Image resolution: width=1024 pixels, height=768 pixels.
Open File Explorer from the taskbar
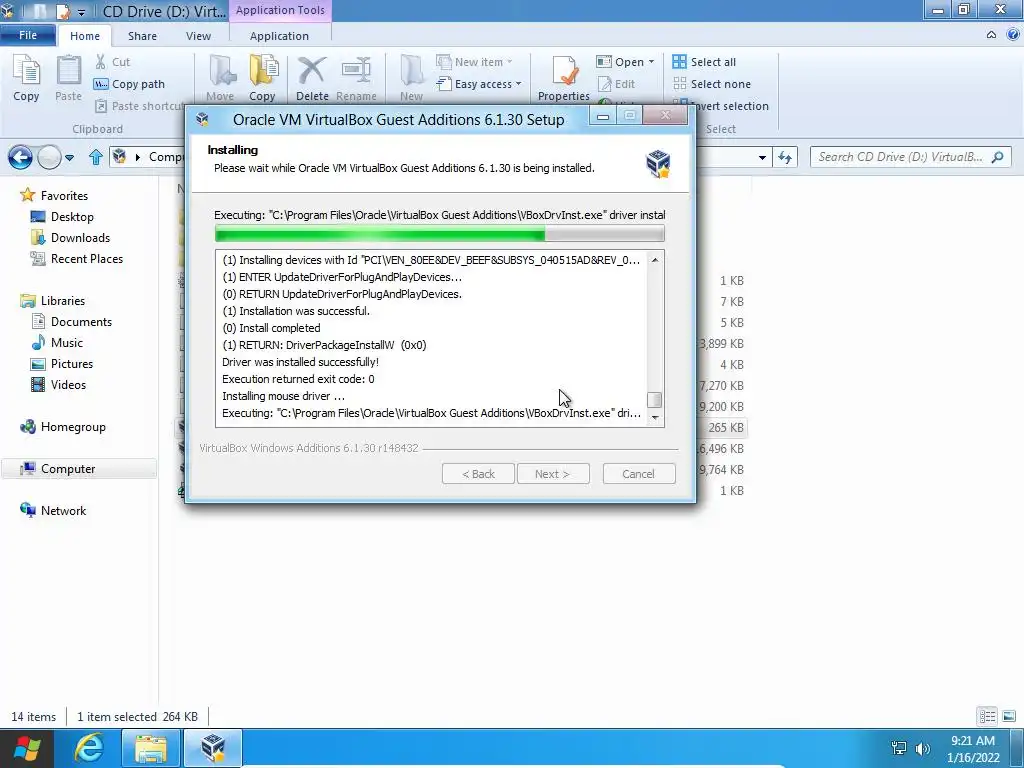click(151, 748)
